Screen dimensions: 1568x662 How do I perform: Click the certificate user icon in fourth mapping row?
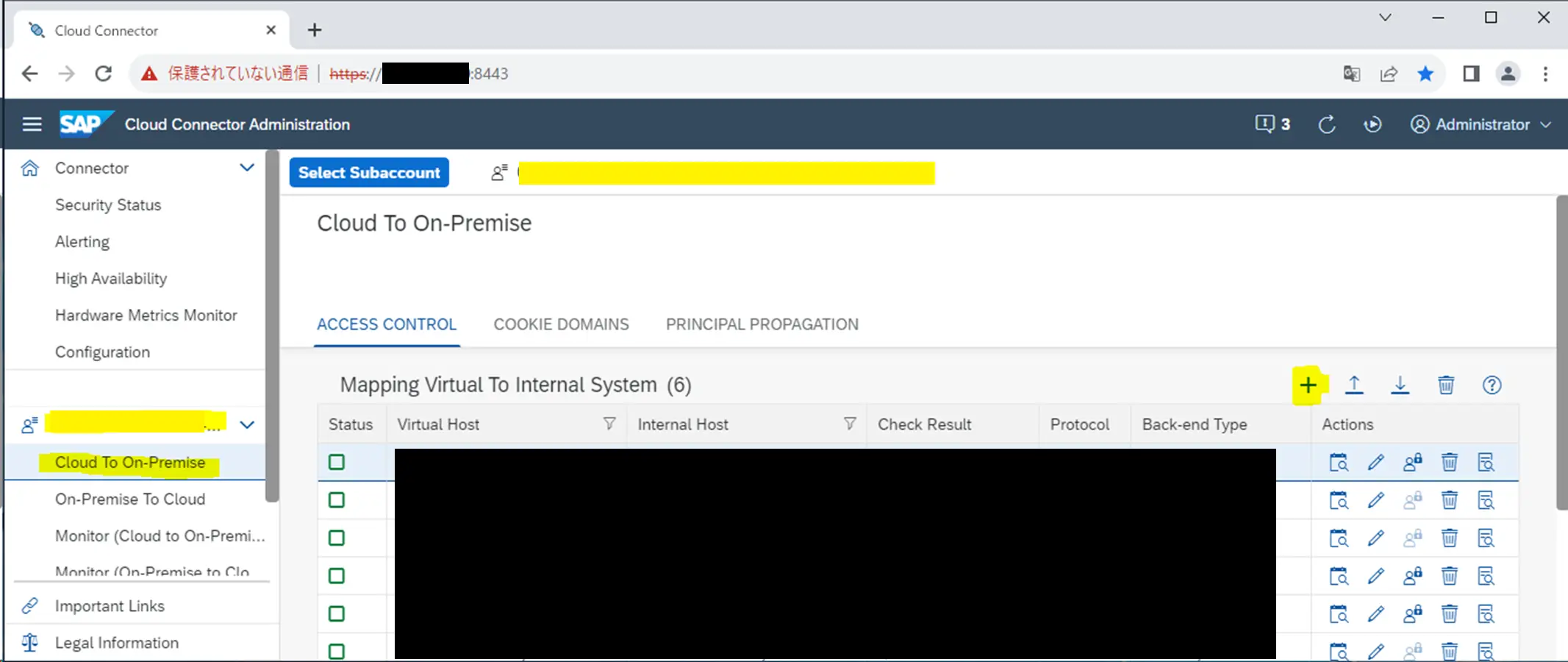click(x=1412, y=576)
